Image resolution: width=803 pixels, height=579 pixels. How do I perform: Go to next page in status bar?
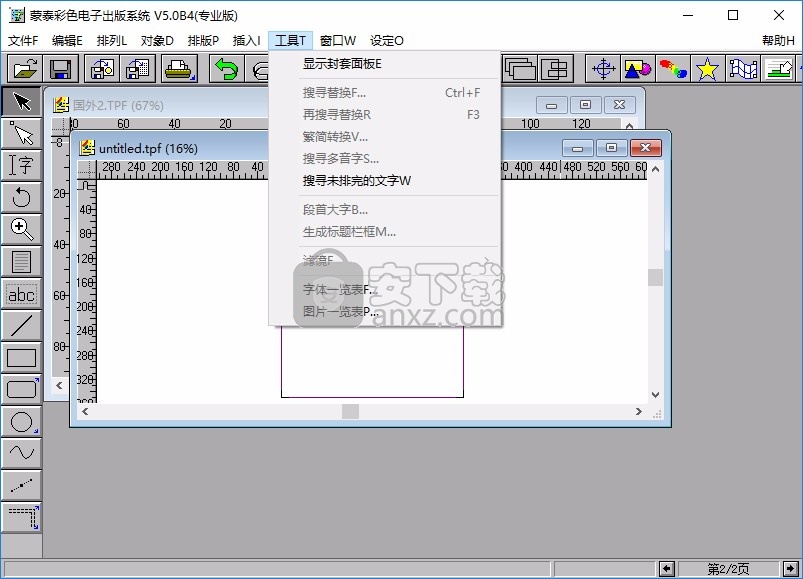click(791, 568)
